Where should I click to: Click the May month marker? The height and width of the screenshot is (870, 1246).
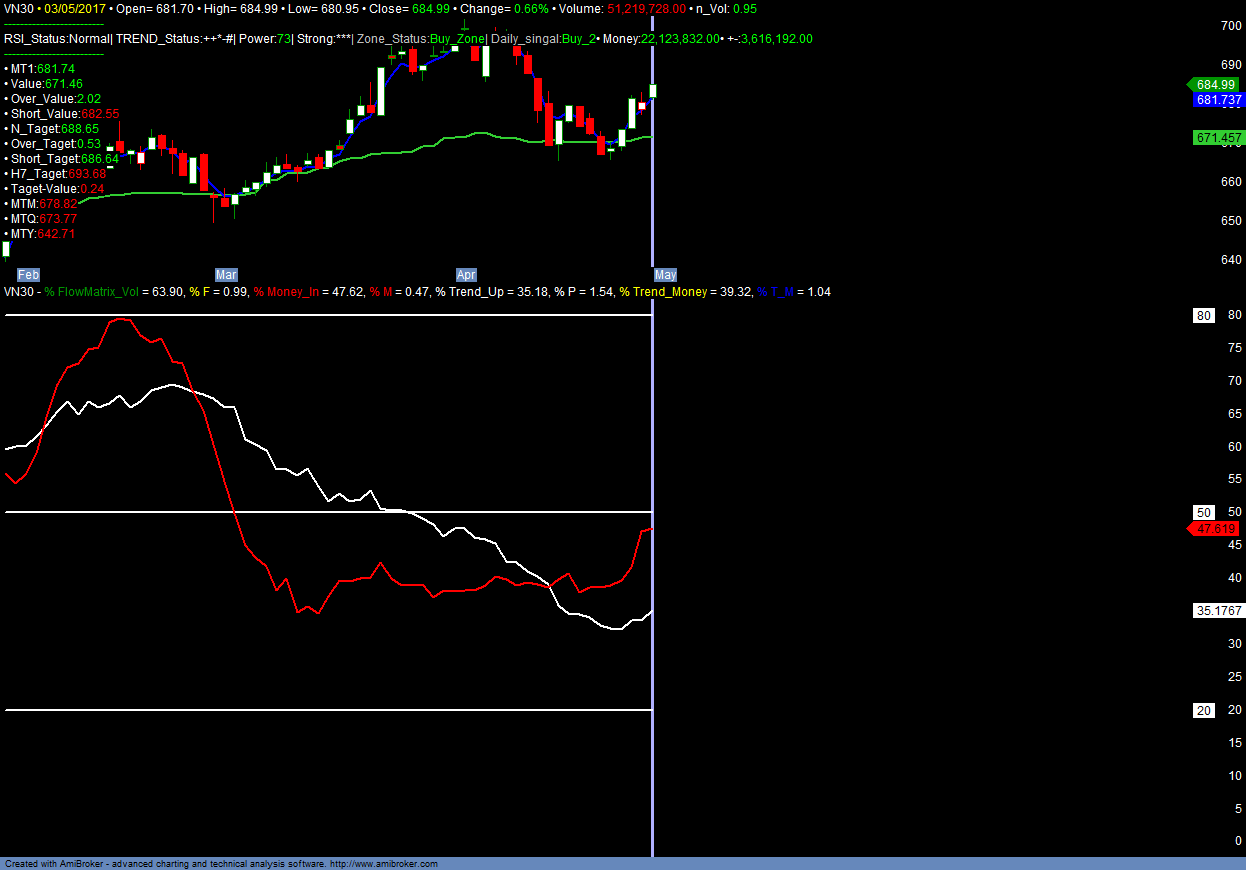click(665, 274)
